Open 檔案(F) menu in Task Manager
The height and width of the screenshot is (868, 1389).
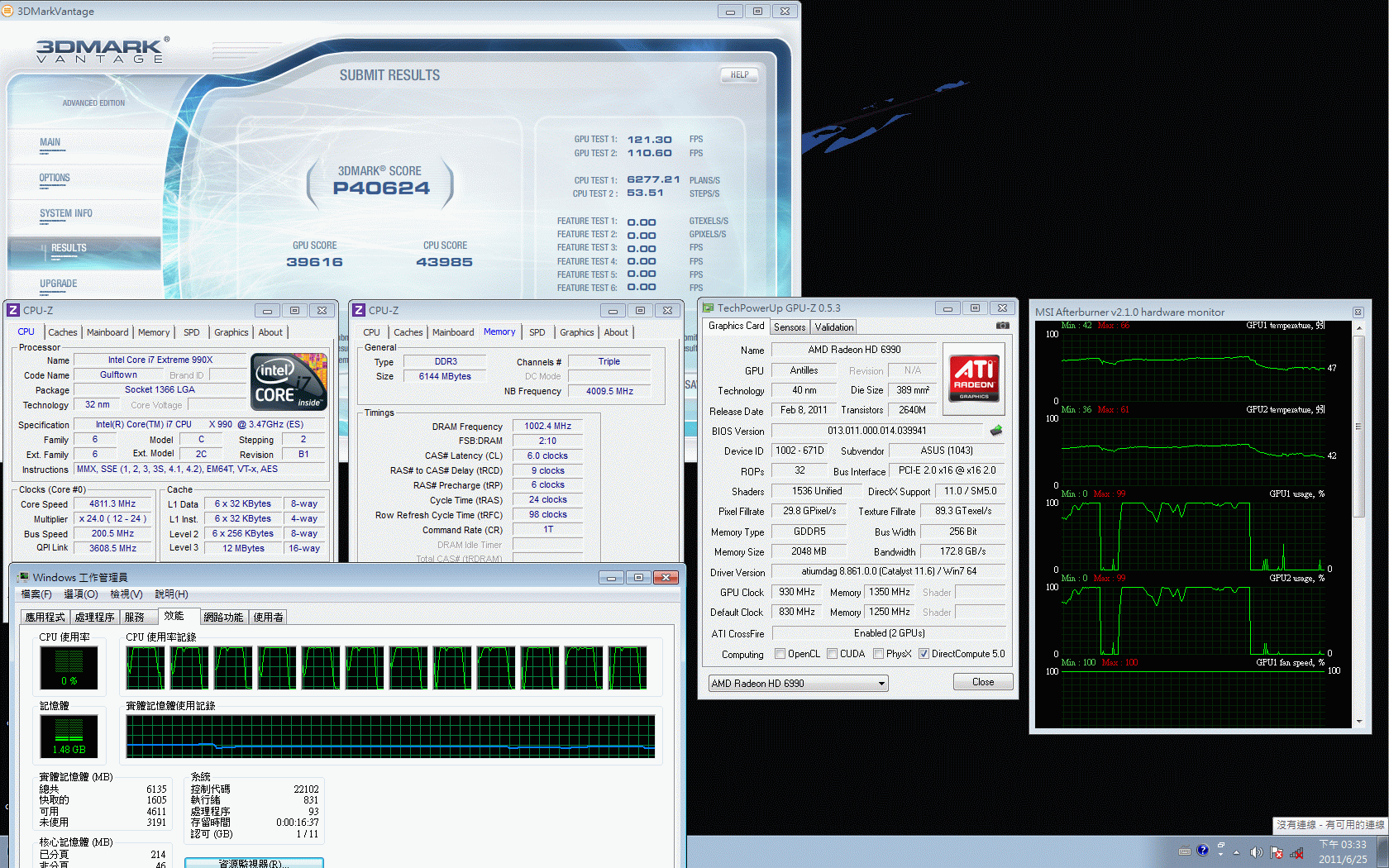click(x=36, y=594)
